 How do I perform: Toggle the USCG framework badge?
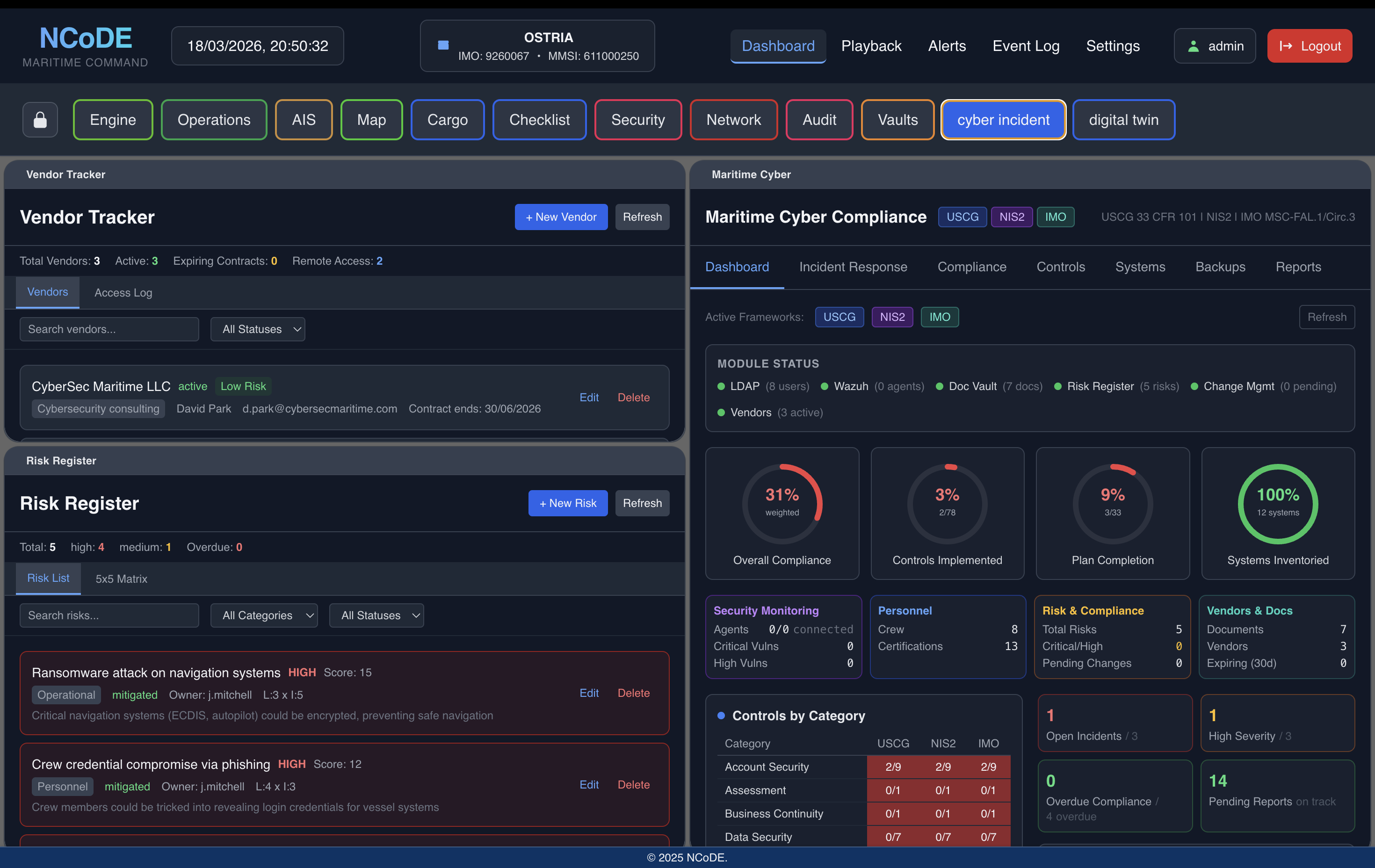point(839,317)
